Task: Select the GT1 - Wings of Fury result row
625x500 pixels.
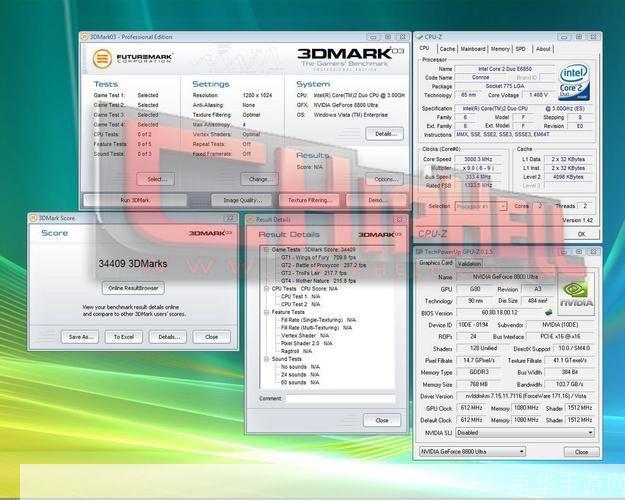Action: 318,258
